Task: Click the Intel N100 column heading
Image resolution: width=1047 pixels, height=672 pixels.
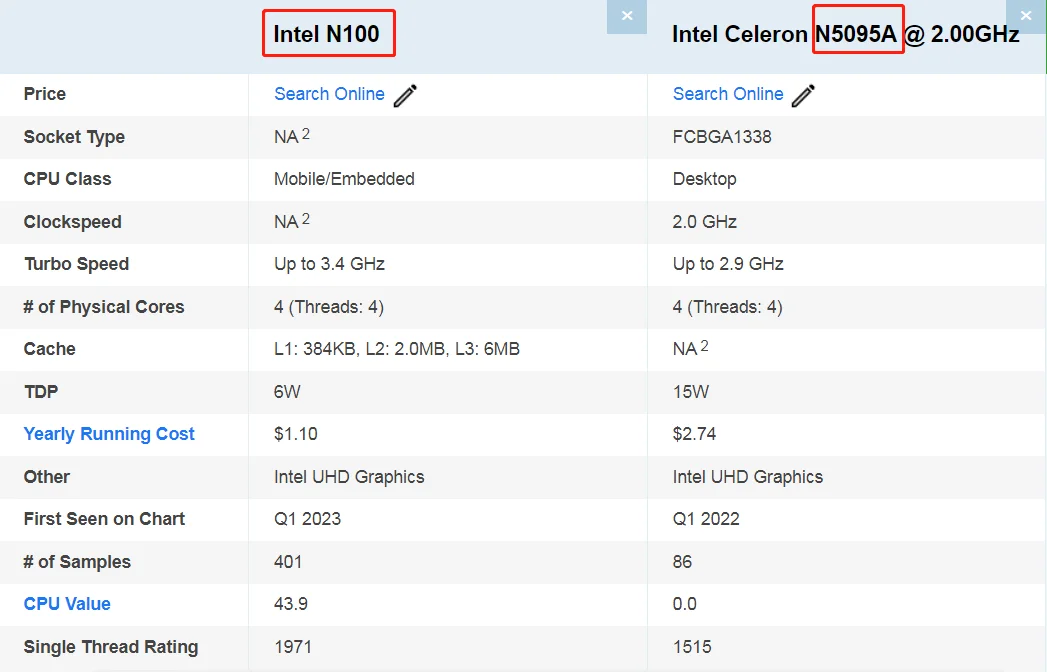Action: click(327, 34)
